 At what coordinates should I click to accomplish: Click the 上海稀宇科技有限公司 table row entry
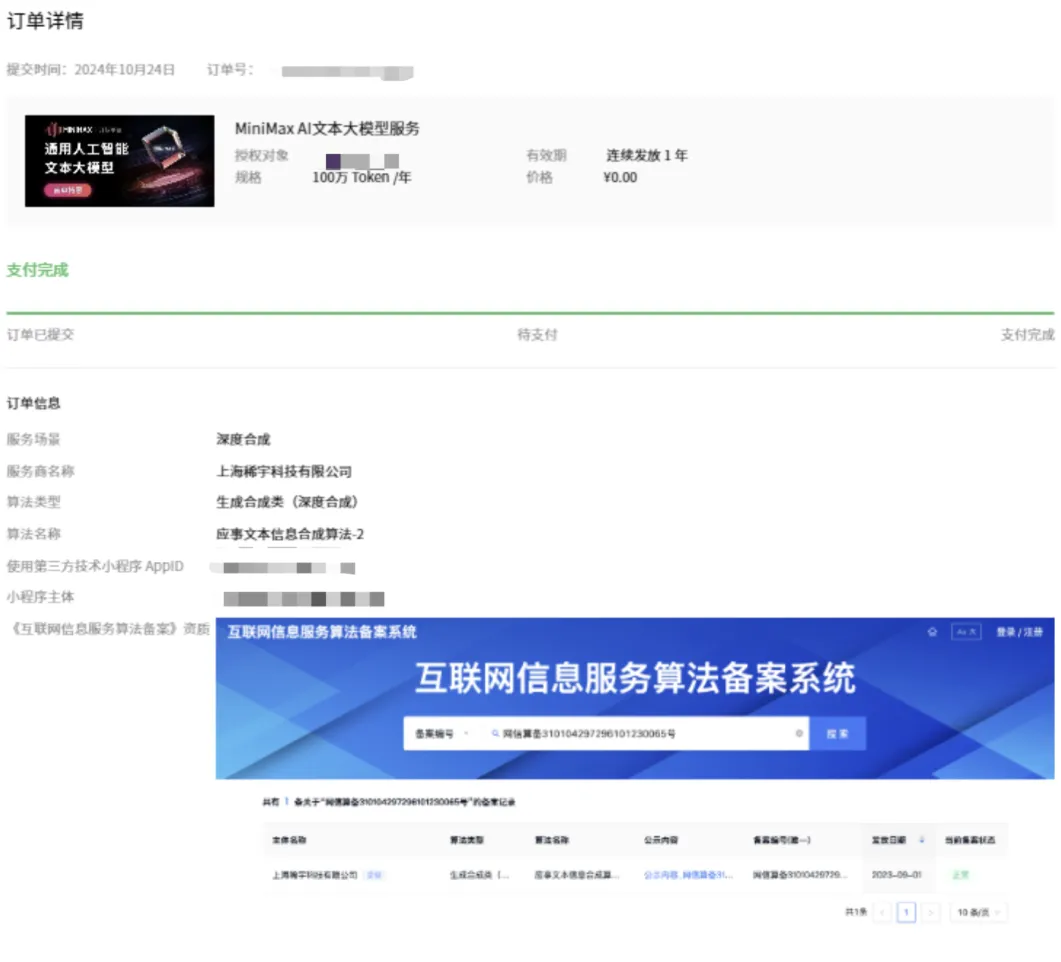(x=314, y=875)
